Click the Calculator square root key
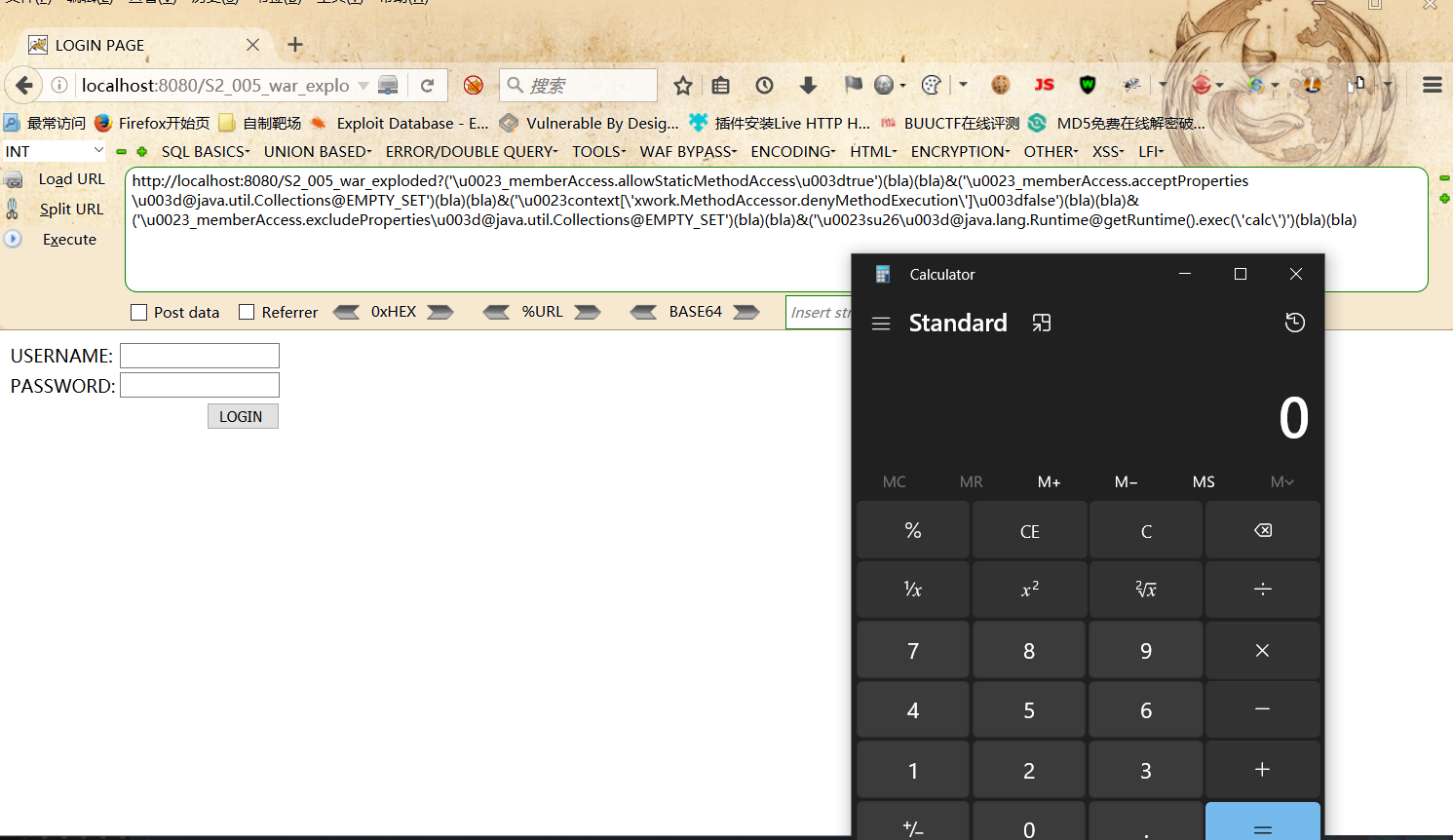The width and height of the screenshot is (1453, 840). coord(1146,590)
